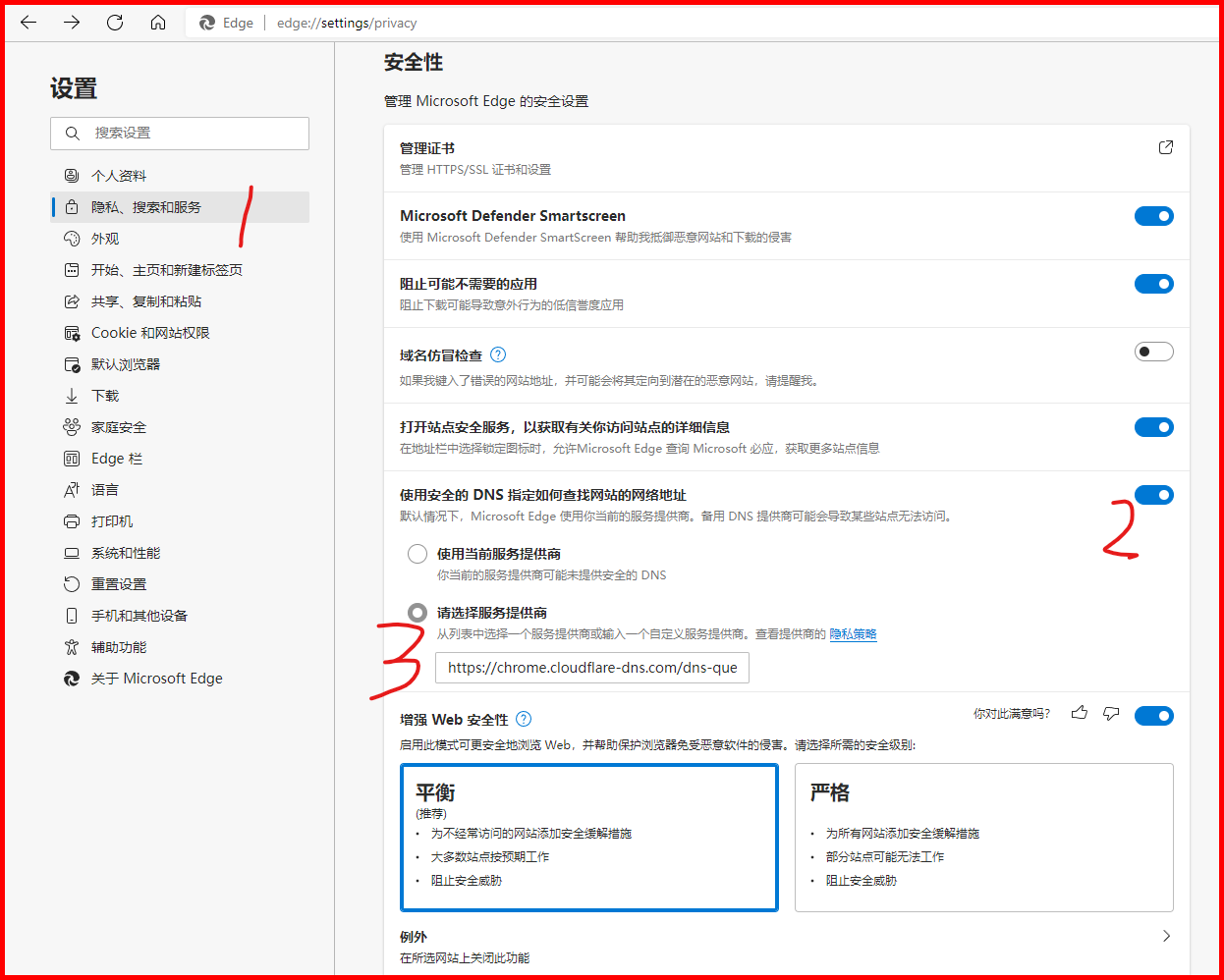This screenshot has width=1224, height=980.
Task: Click the printer icon beside 打印机
Action: point(72,521)
